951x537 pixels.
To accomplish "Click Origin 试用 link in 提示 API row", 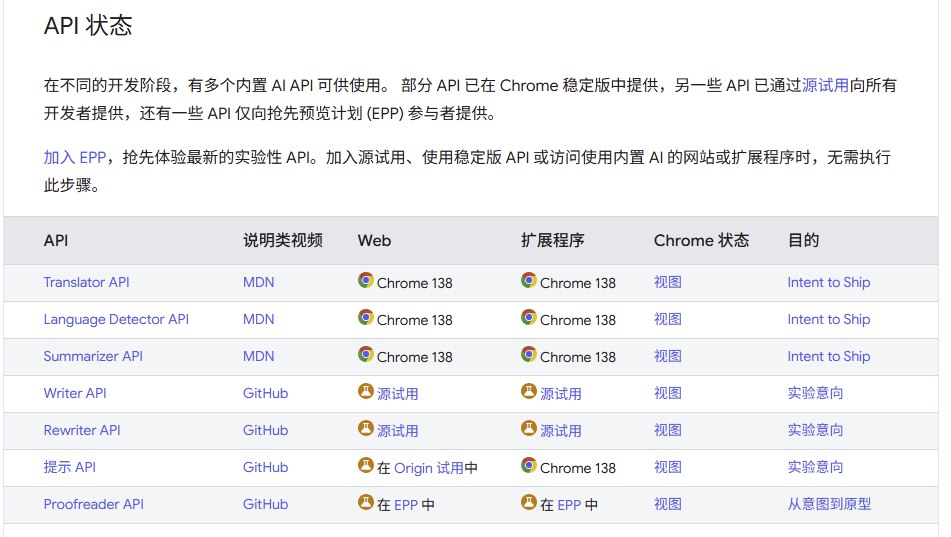I will click(x=429, y=468).
